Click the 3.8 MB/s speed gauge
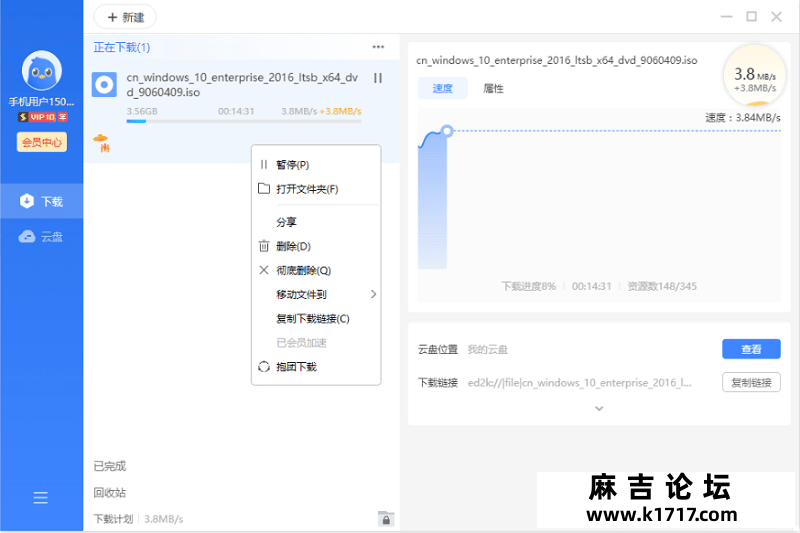The width and height of the screenshot is (800, 533). pos(755,77)
